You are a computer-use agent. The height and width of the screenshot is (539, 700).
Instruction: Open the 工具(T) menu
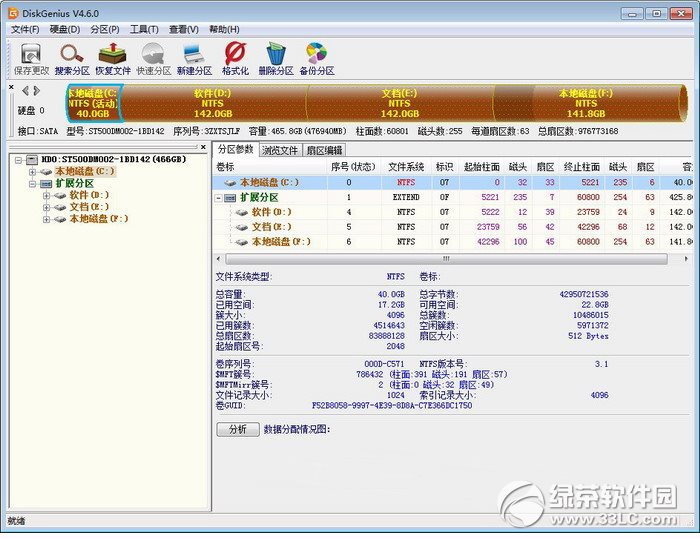[x=144, y=29]
